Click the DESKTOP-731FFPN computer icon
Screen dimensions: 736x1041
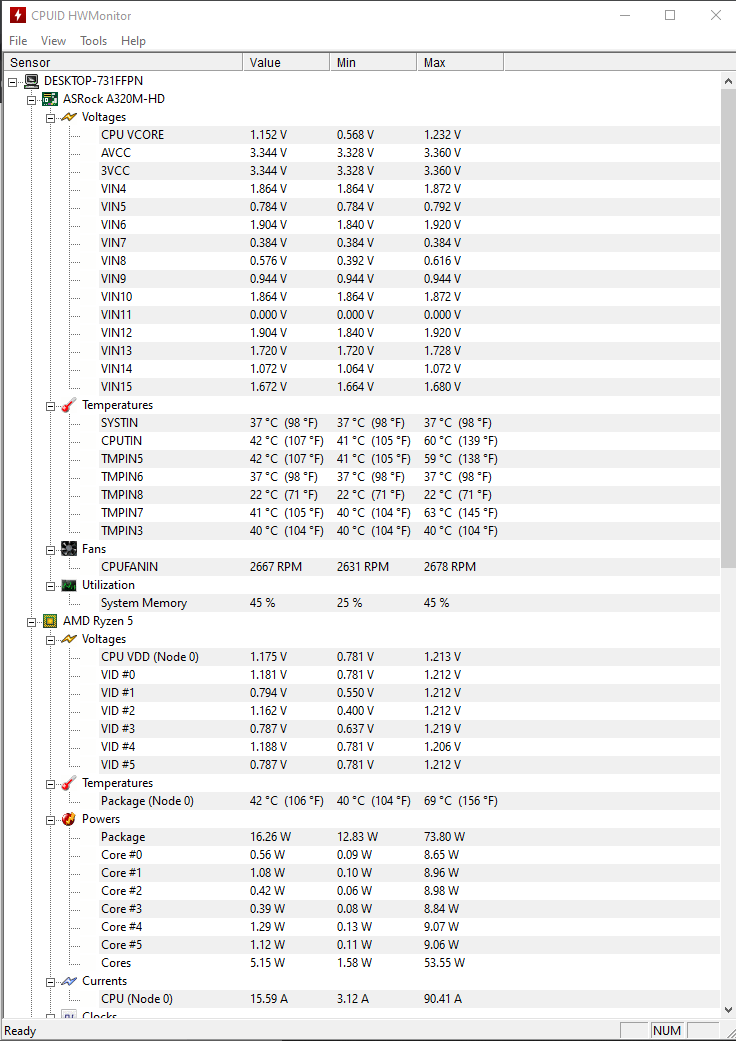(x=31, y=81)
